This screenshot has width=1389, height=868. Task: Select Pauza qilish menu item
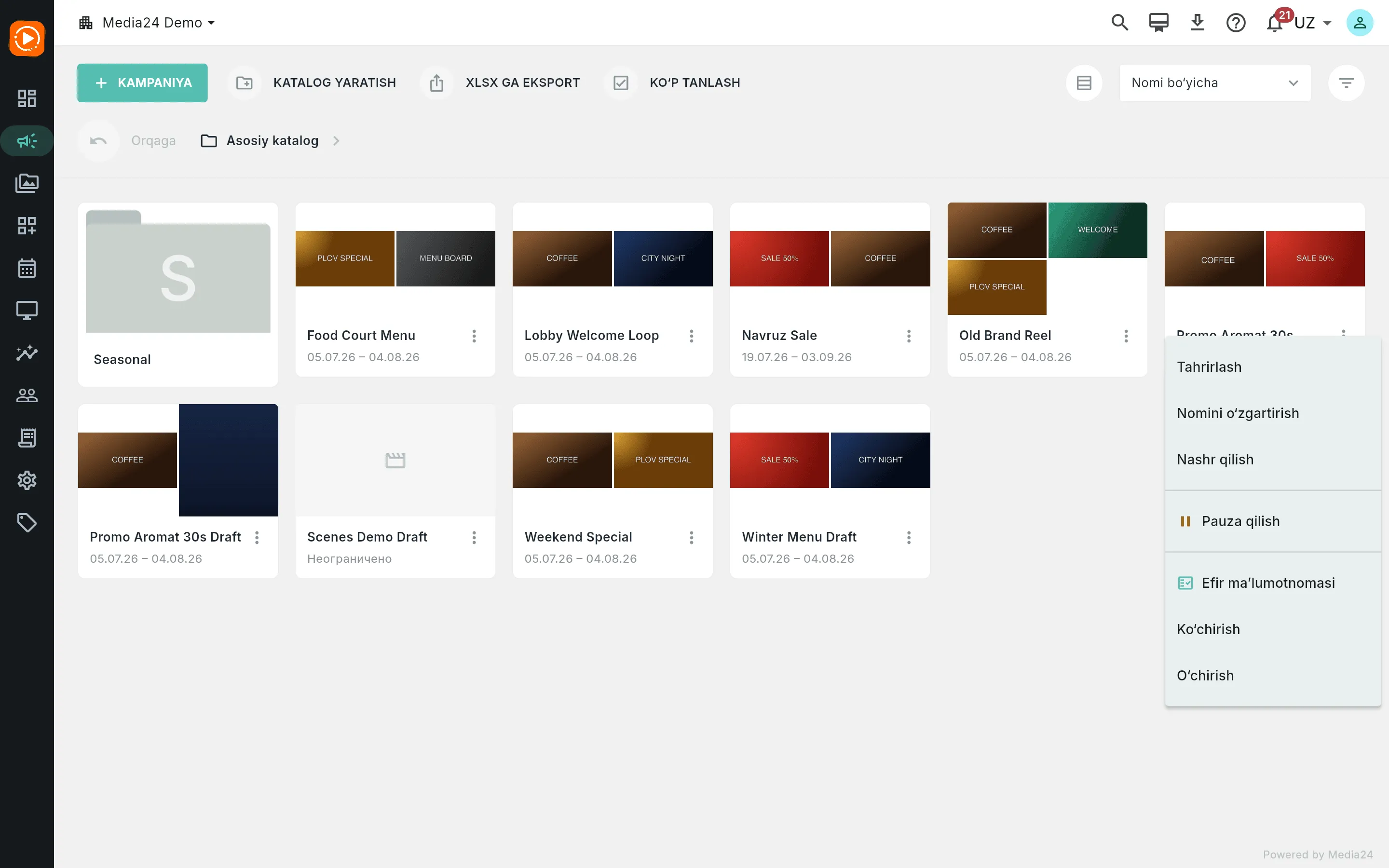click(x=1273, y=521)
